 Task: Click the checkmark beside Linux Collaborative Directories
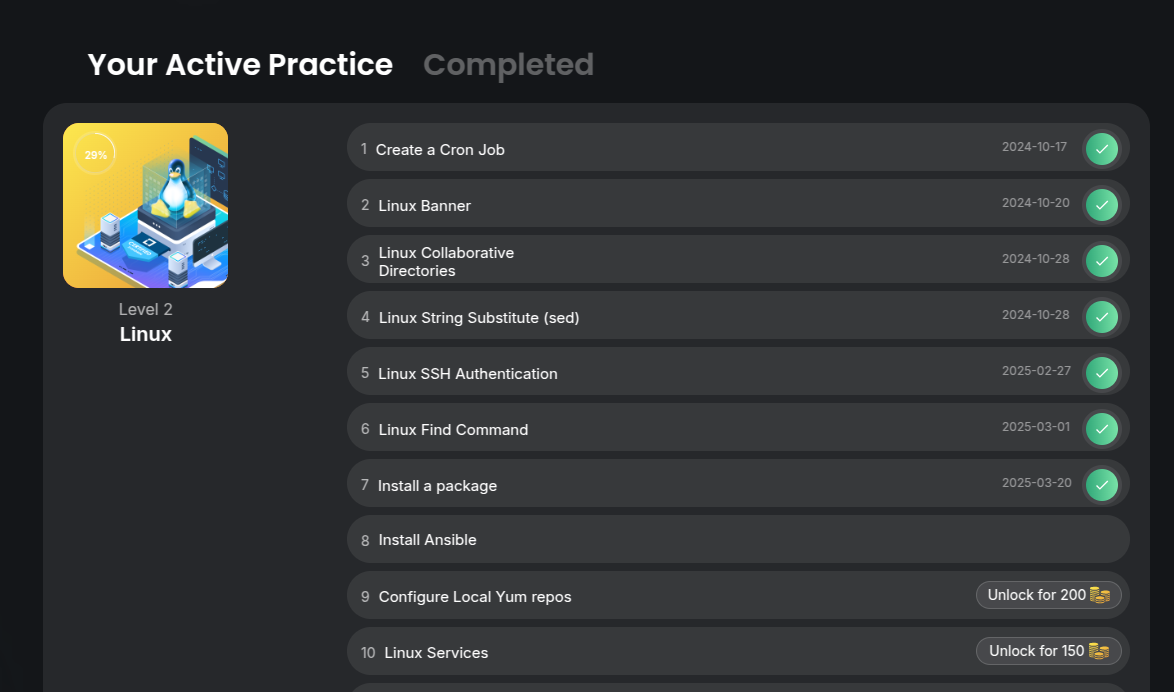(x=1101, y=261)
